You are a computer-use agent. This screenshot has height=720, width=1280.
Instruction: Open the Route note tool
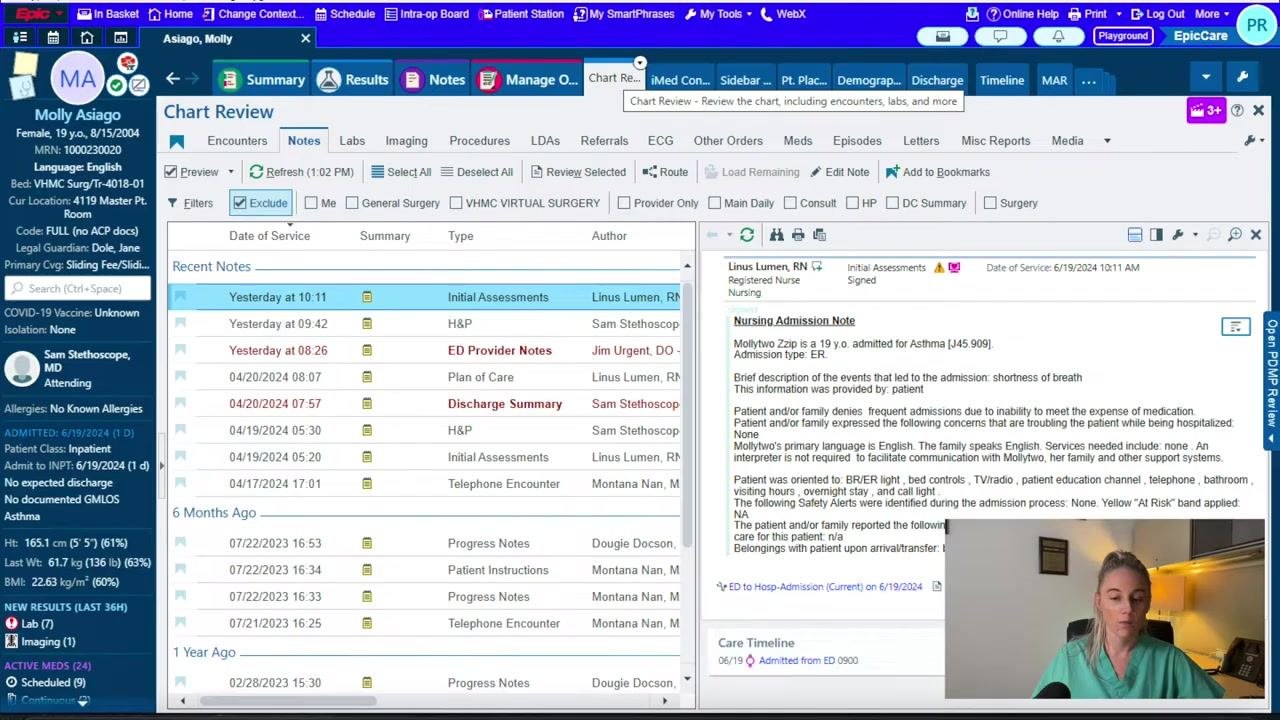click(665, 172)
